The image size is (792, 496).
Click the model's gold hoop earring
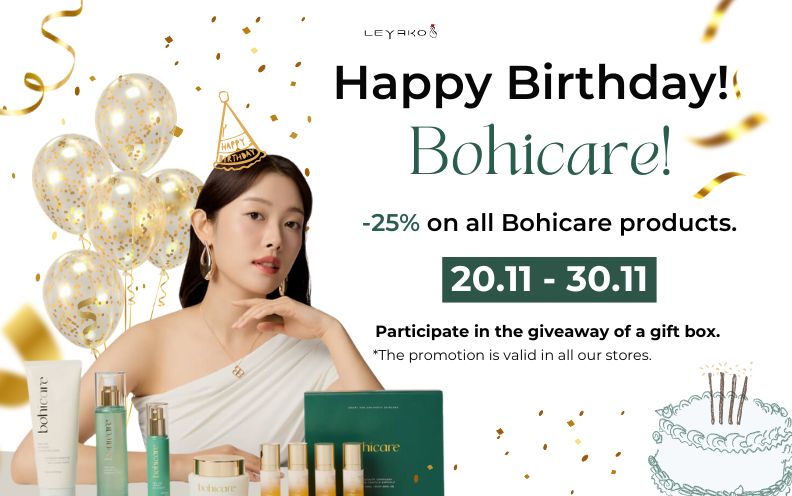(208, 261)
